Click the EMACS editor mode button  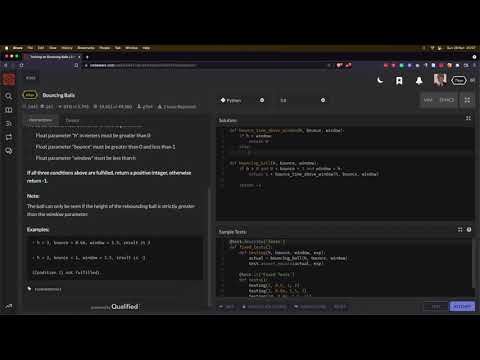tap(447, 100)
